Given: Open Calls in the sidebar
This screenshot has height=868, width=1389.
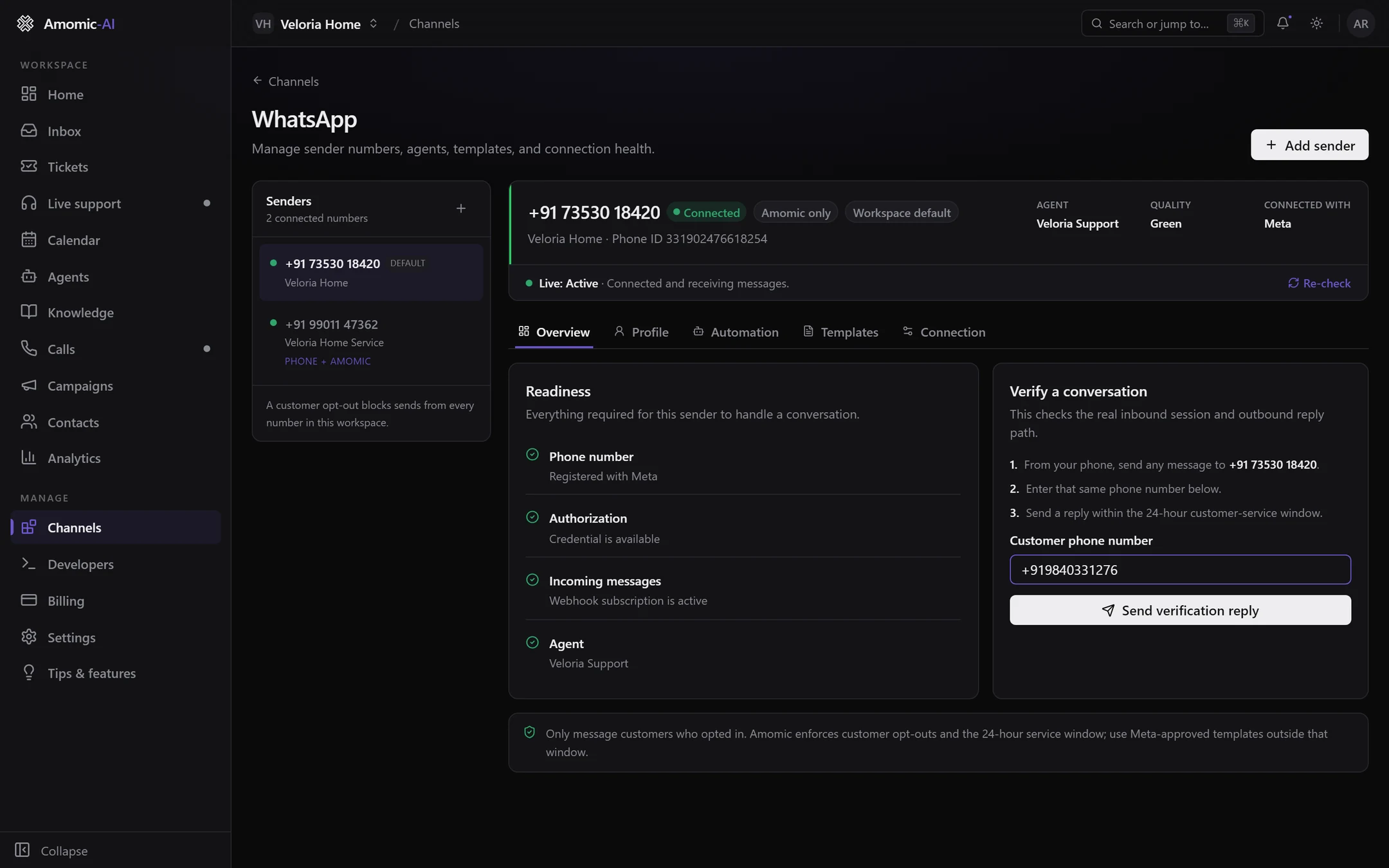Looking at the screenshot, I should click(115, 349).
